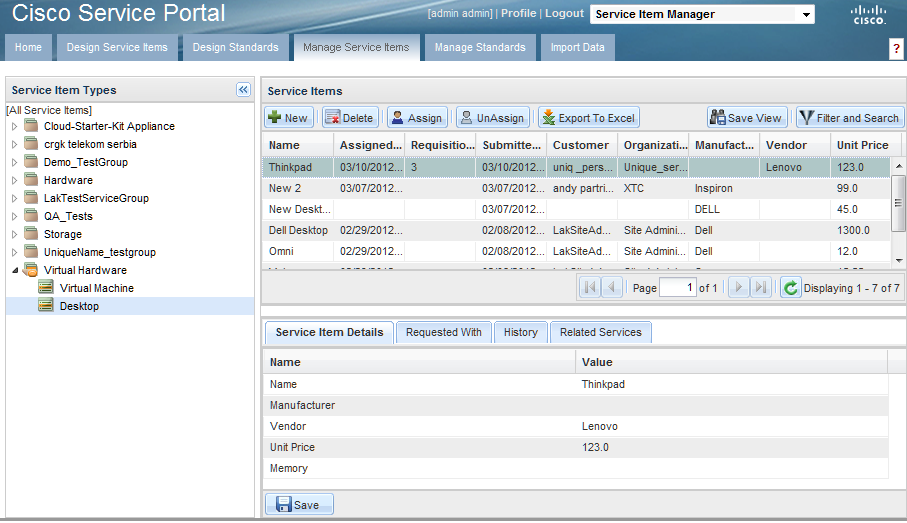Open the help question mark icon

895,50
